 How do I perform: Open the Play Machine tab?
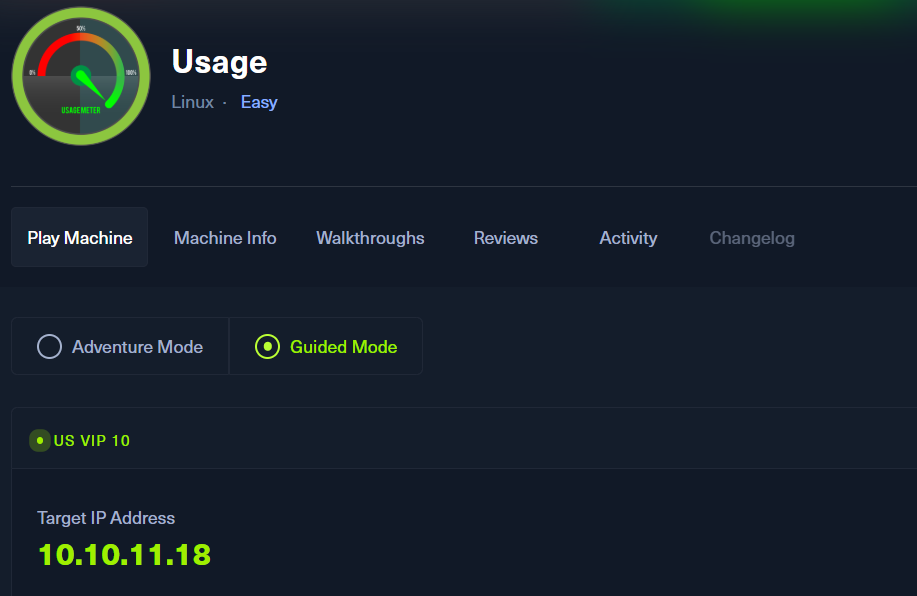pyautogui.click(x=80, y=238)
